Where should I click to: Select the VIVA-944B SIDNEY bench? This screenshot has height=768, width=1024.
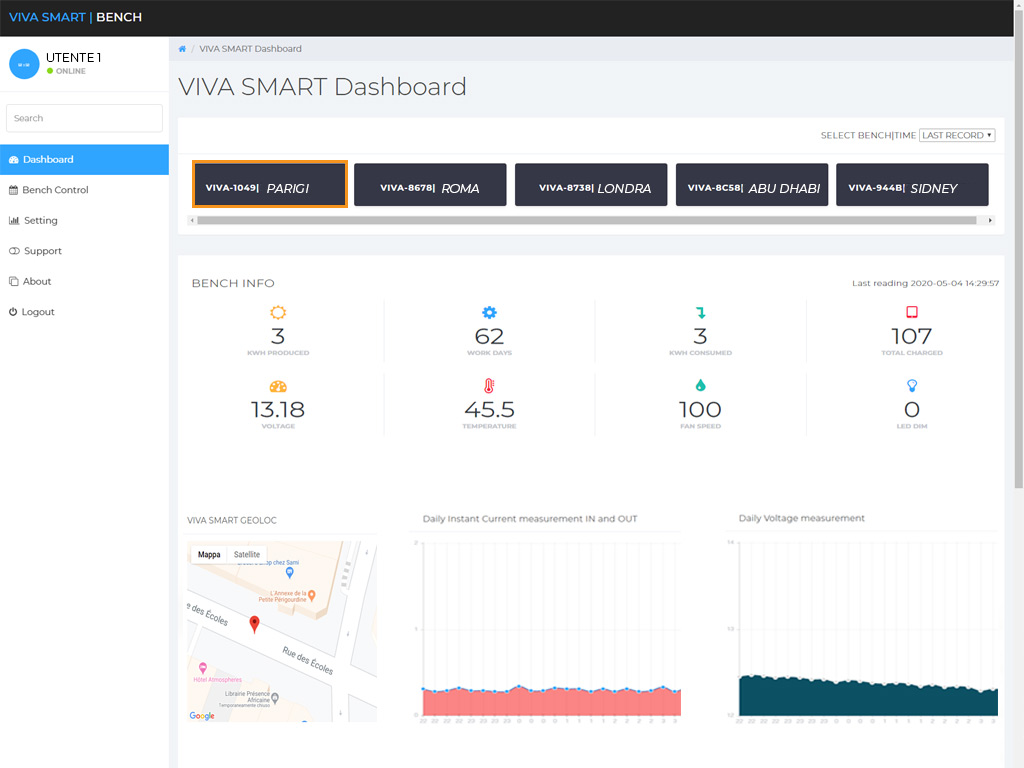[912, 185]
